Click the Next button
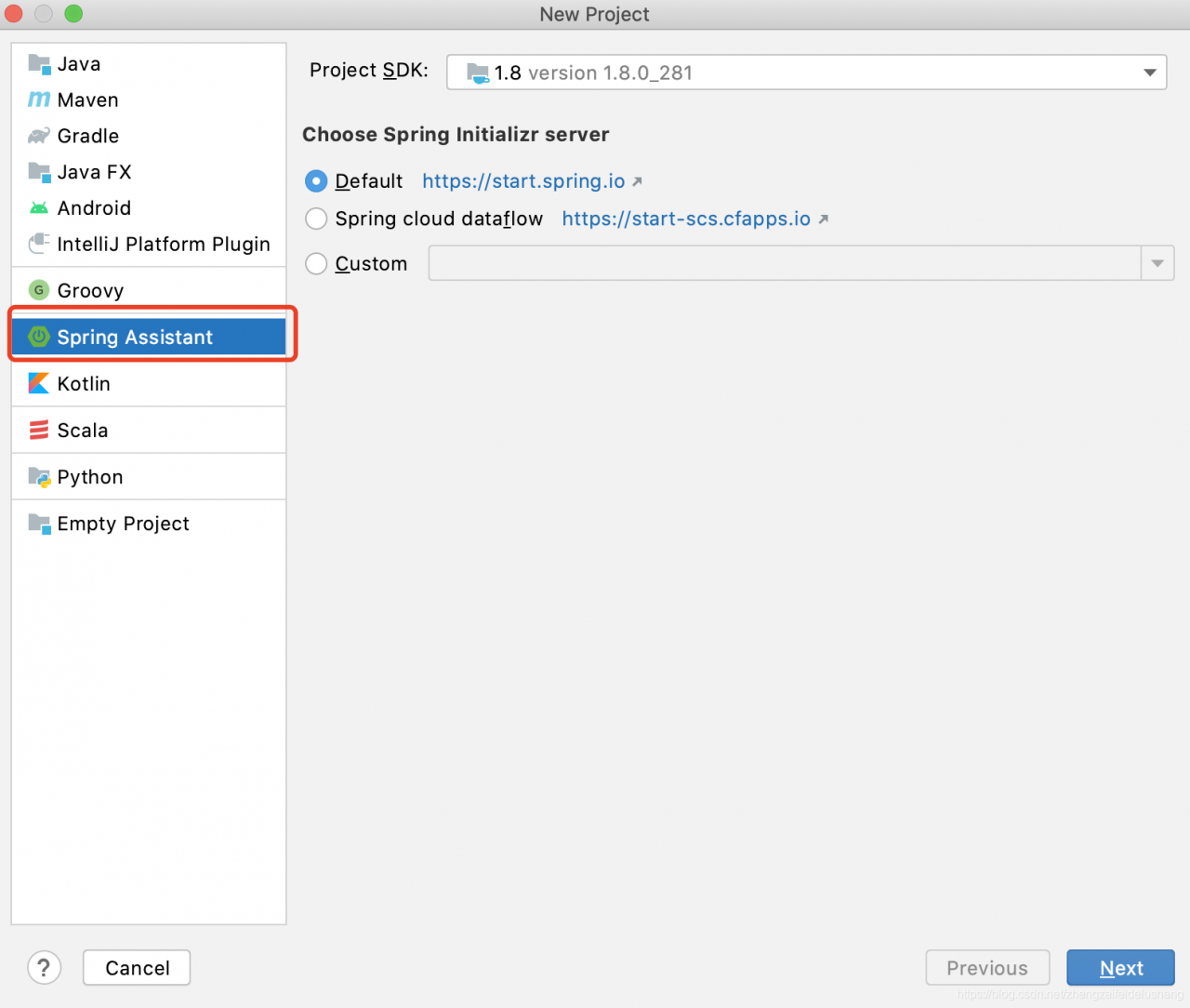The width and height of the screenshot is (1190, 1008). pos(1120,968)
